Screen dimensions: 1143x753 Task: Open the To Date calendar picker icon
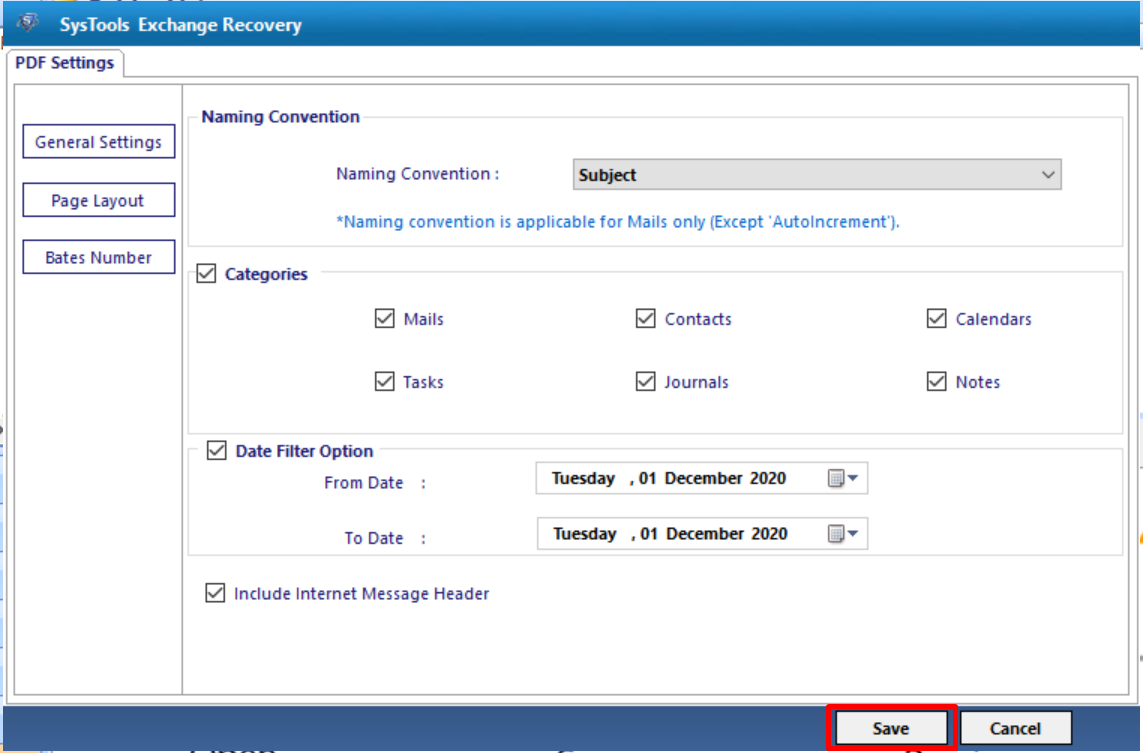pyautogui.click(x=842, y=534)
